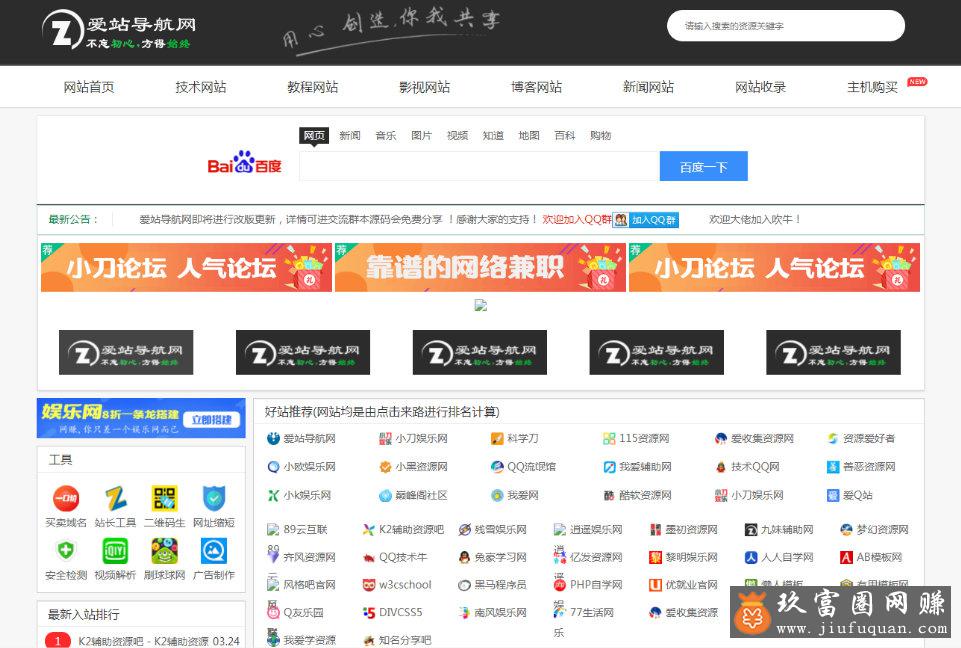961x648 pixels.
Task: Open the 网址缩短 shield icon
Action: coord(214,498)
